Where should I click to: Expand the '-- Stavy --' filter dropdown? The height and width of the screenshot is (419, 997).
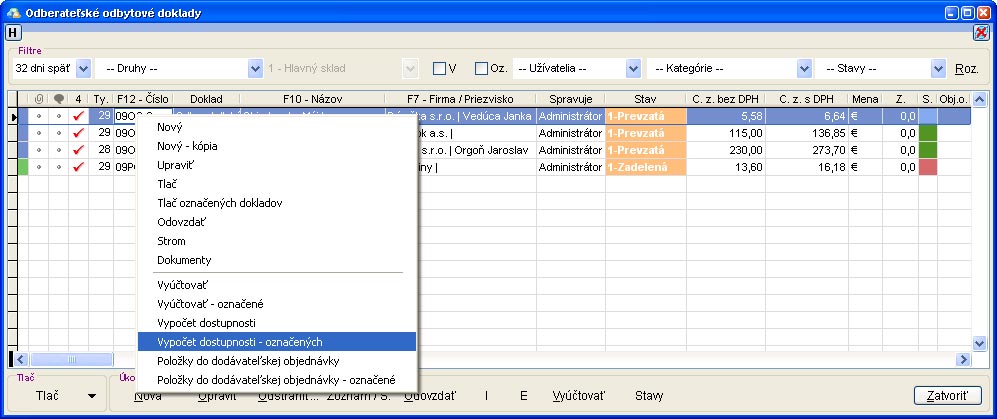pos(937,68)
